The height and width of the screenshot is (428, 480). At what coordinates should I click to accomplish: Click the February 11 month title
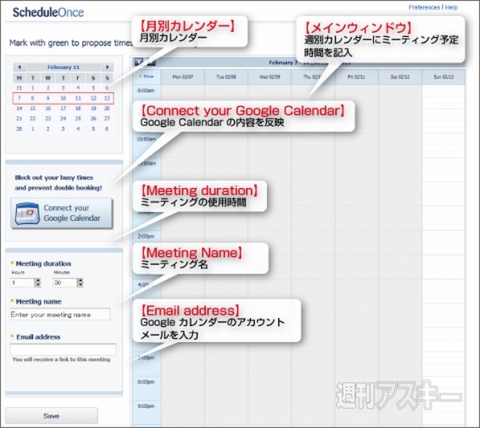(x=63, y=67)
